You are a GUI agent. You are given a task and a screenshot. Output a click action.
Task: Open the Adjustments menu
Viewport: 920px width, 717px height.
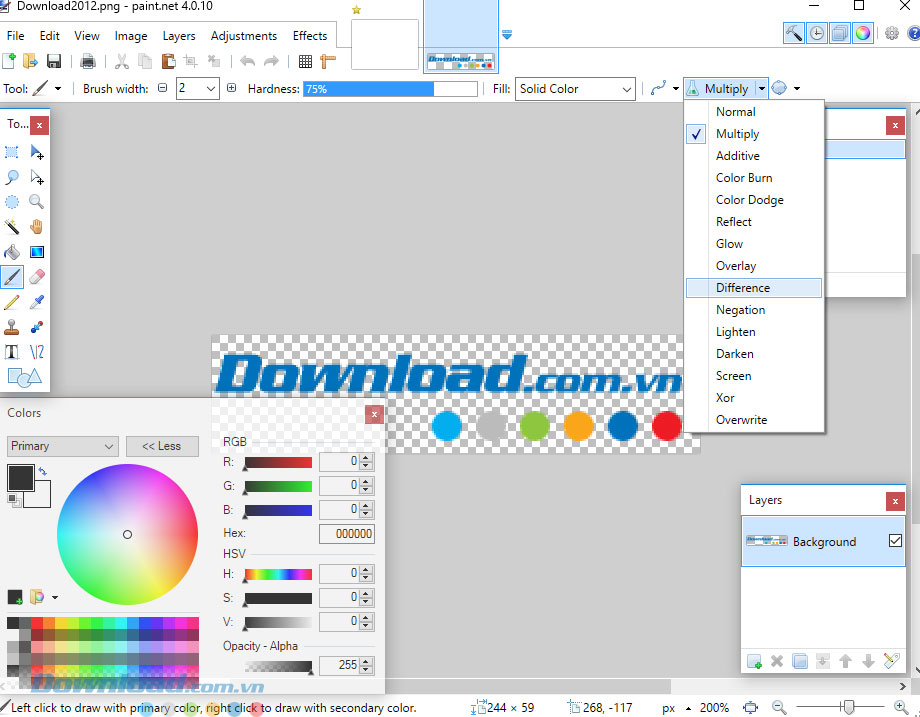click(x=243, y=36)
